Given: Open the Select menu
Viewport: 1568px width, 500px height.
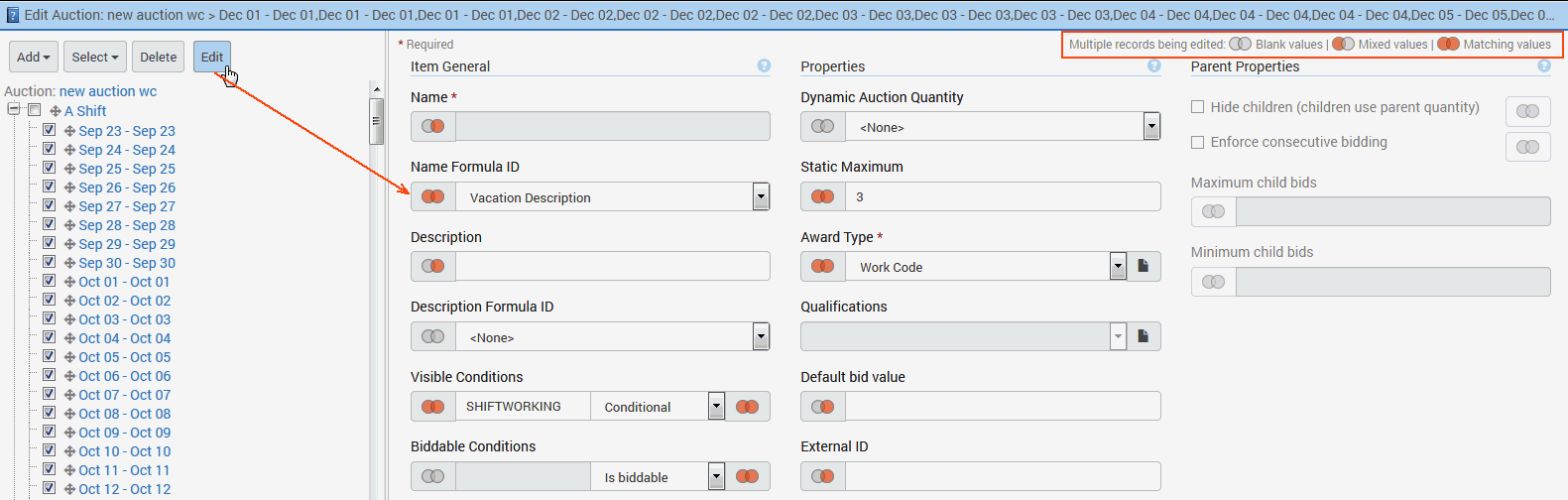Looking at the screenshot, I should point(95,57).
